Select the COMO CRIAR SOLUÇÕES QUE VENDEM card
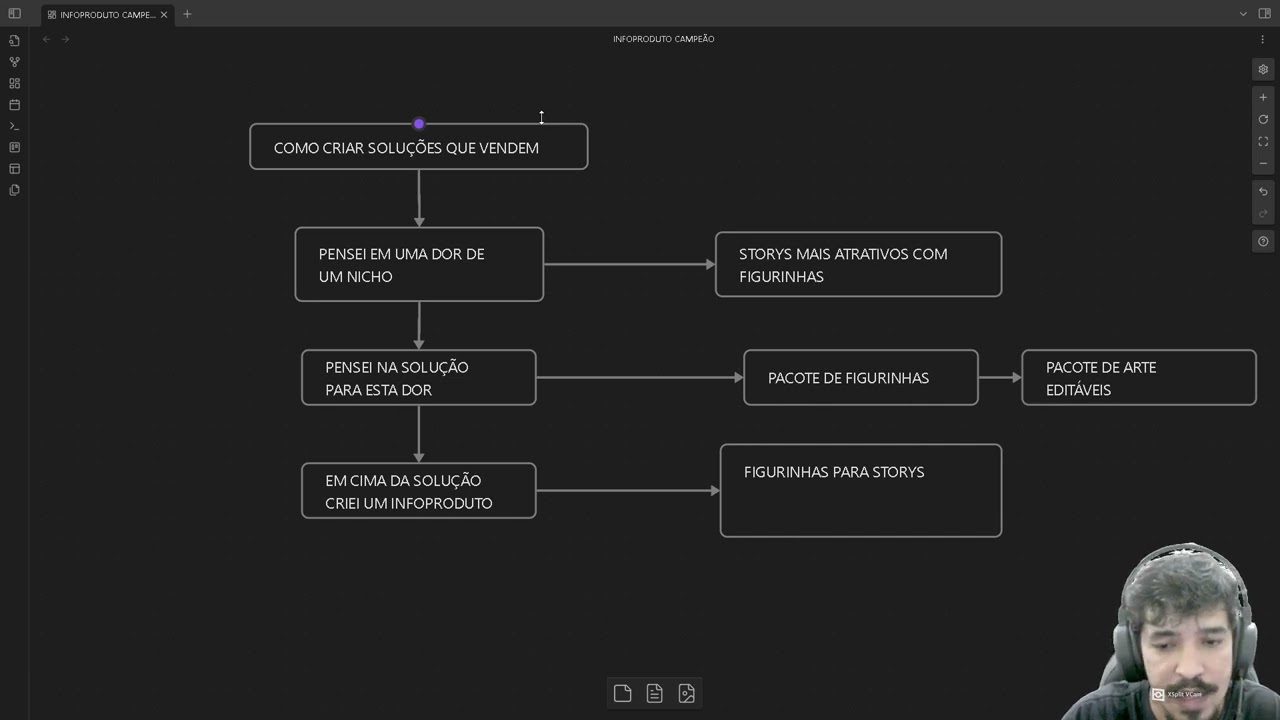1280x720 pixels. [x=419, y=147]
